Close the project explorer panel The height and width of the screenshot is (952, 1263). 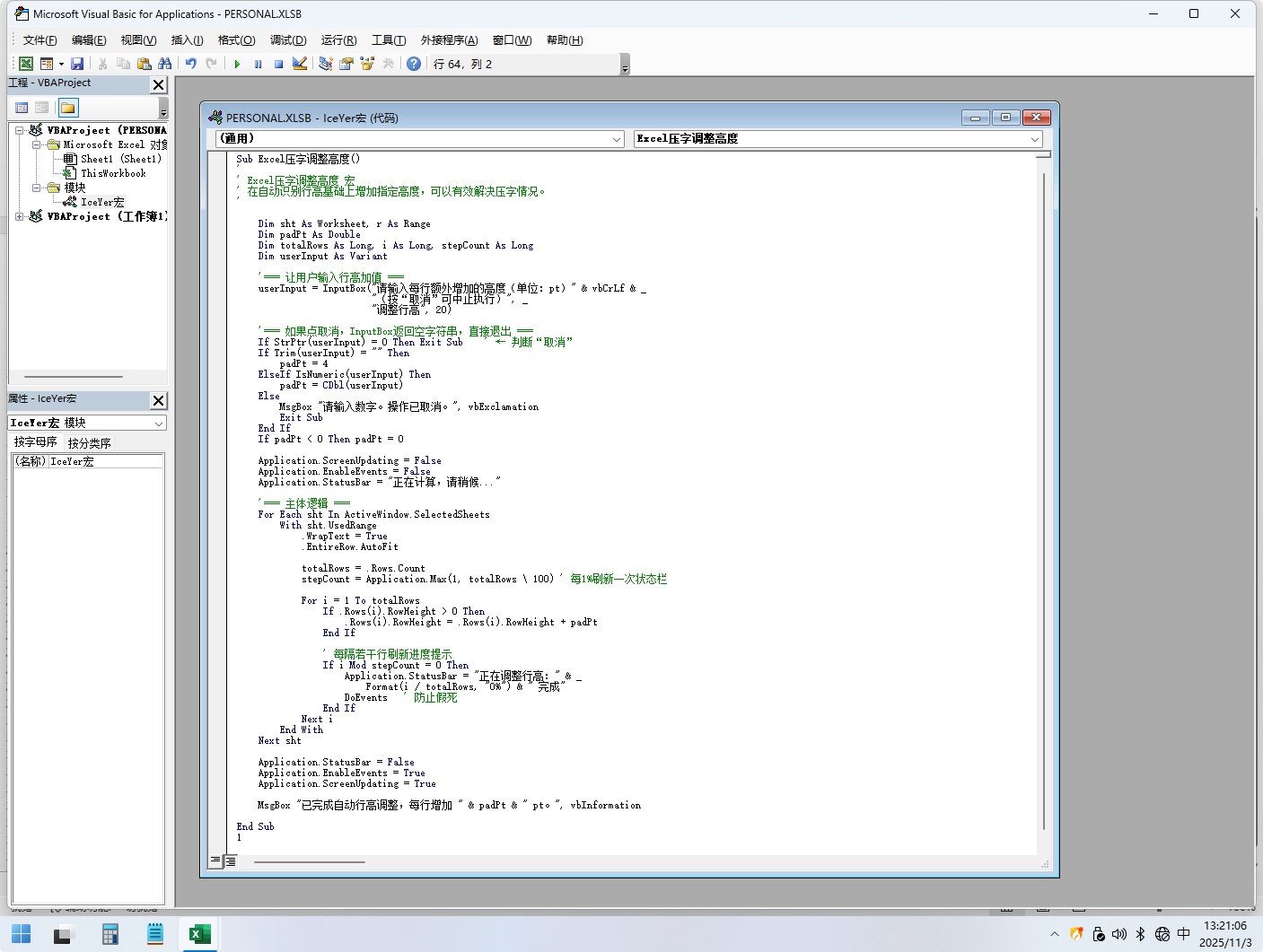coord(159,84)
